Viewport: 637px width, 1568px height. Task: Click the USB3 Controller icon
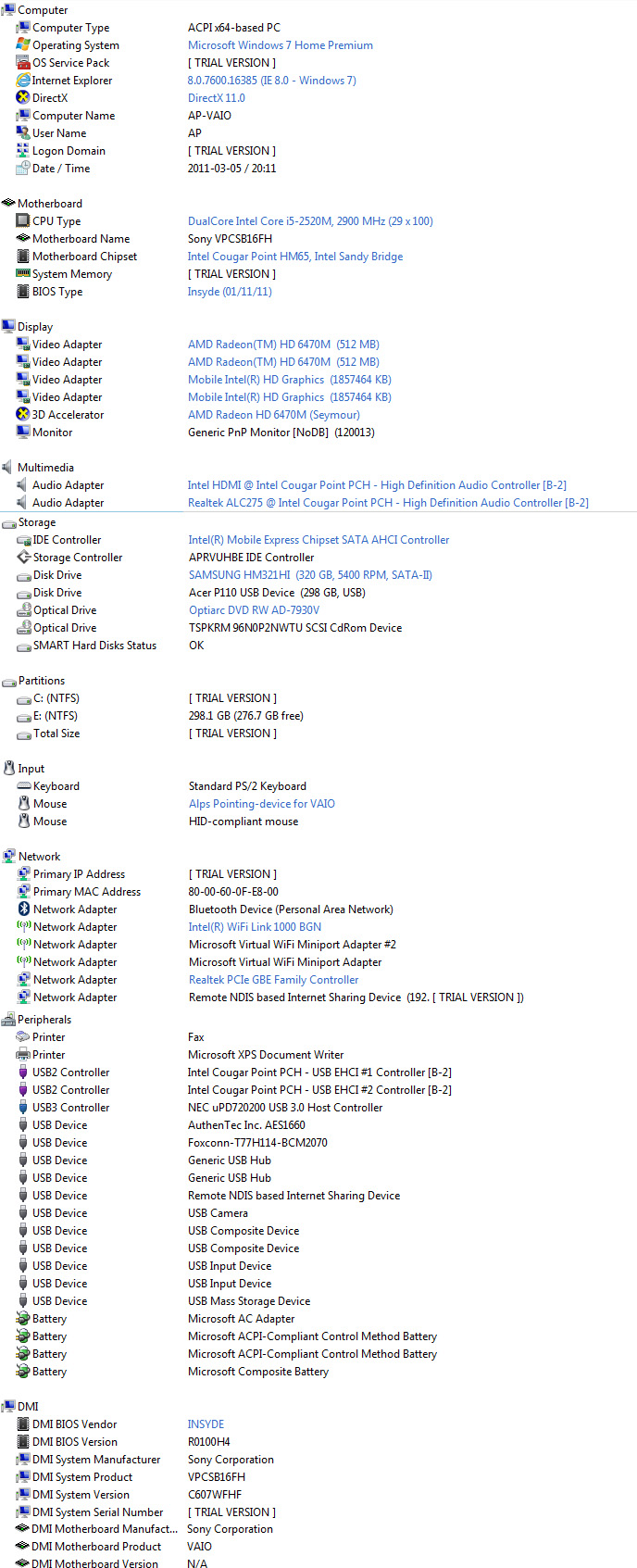point(23,1108)
